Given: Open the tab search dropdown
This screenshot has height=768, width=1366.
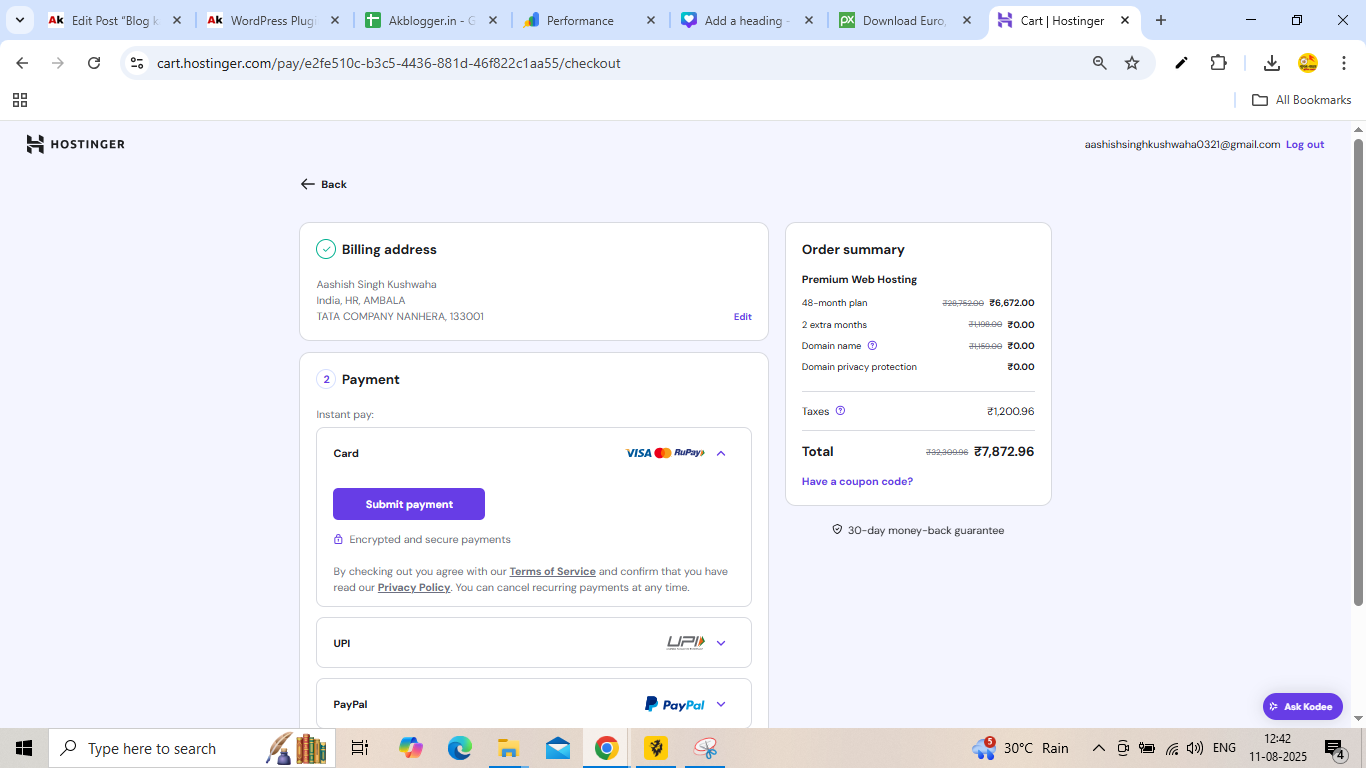Looking at the screenshot, I should coord(19,20).
